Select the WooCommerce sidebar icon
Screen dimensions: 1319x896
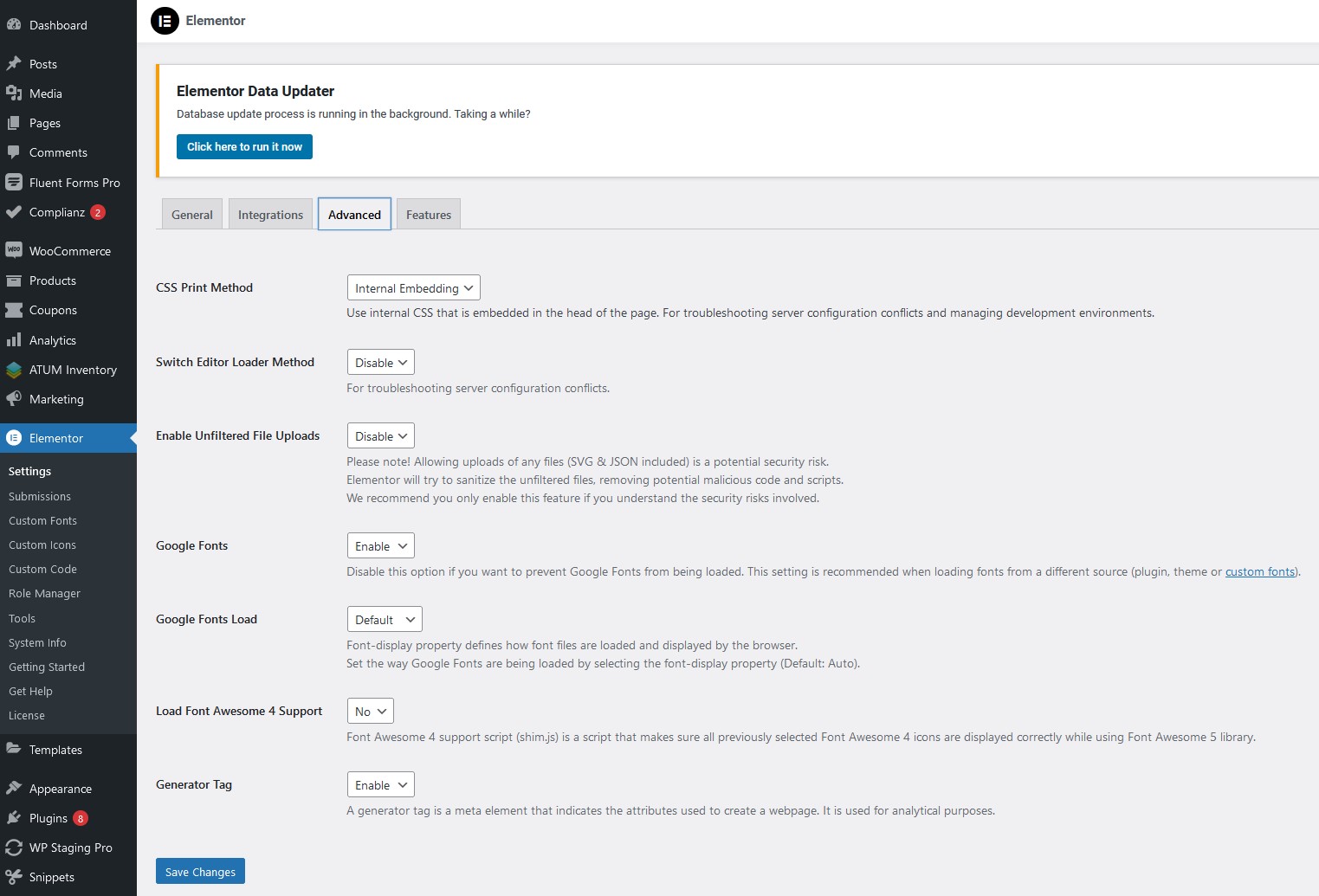(x=14, y=250)
